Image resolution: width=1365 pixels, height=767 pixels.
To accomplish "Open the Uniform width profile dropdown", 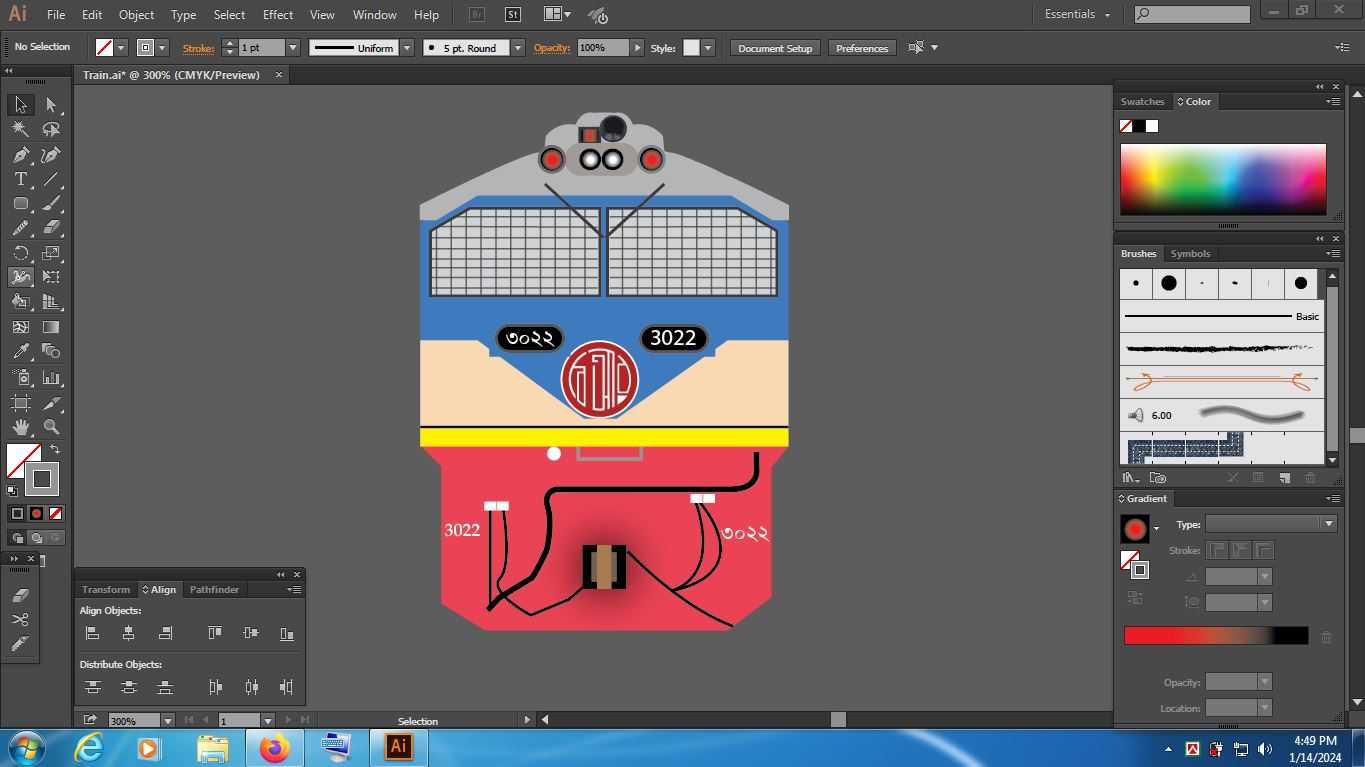I will pyautogui.click(x=407, y=48).
